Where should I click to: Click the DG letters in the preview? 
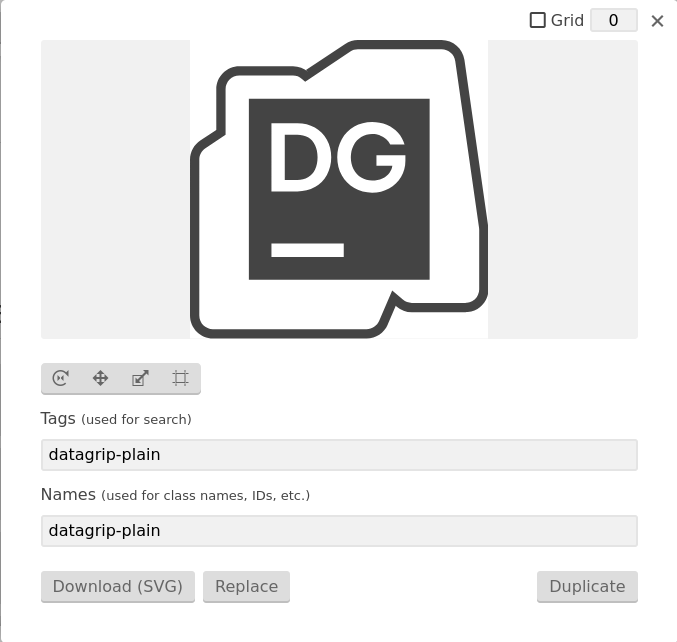pos(338,157)
